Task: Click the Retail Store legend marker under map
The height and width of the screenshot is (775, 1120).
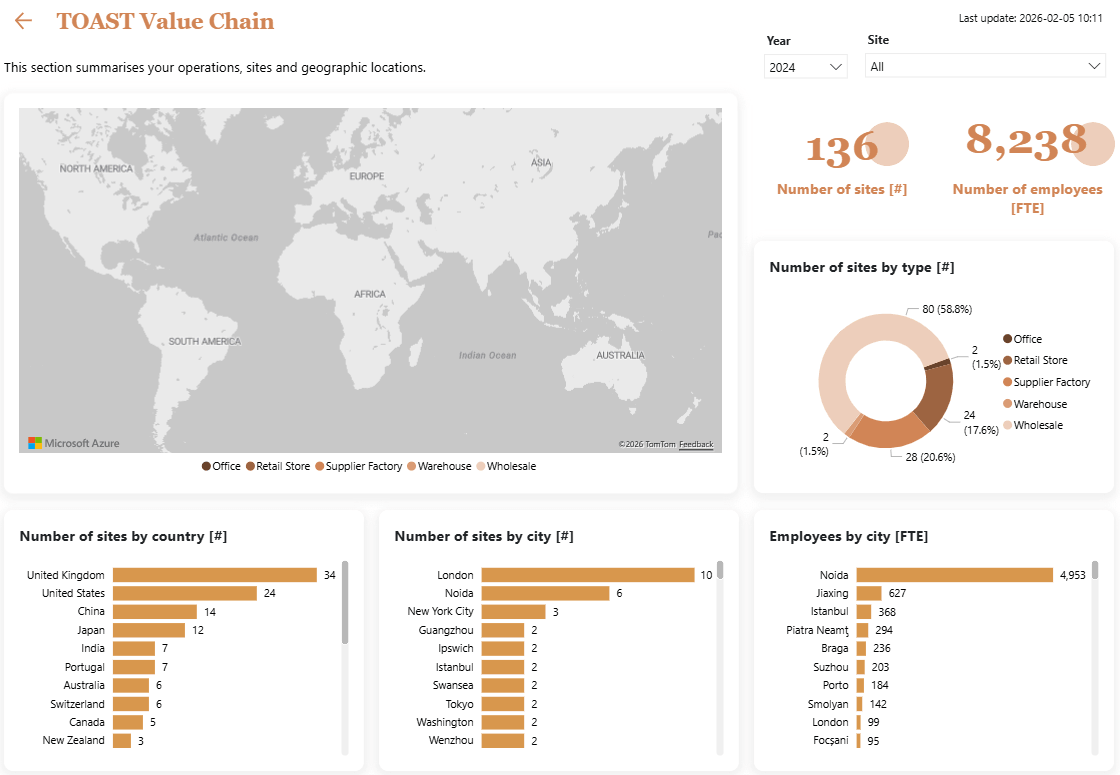Action: coord(250,466)
